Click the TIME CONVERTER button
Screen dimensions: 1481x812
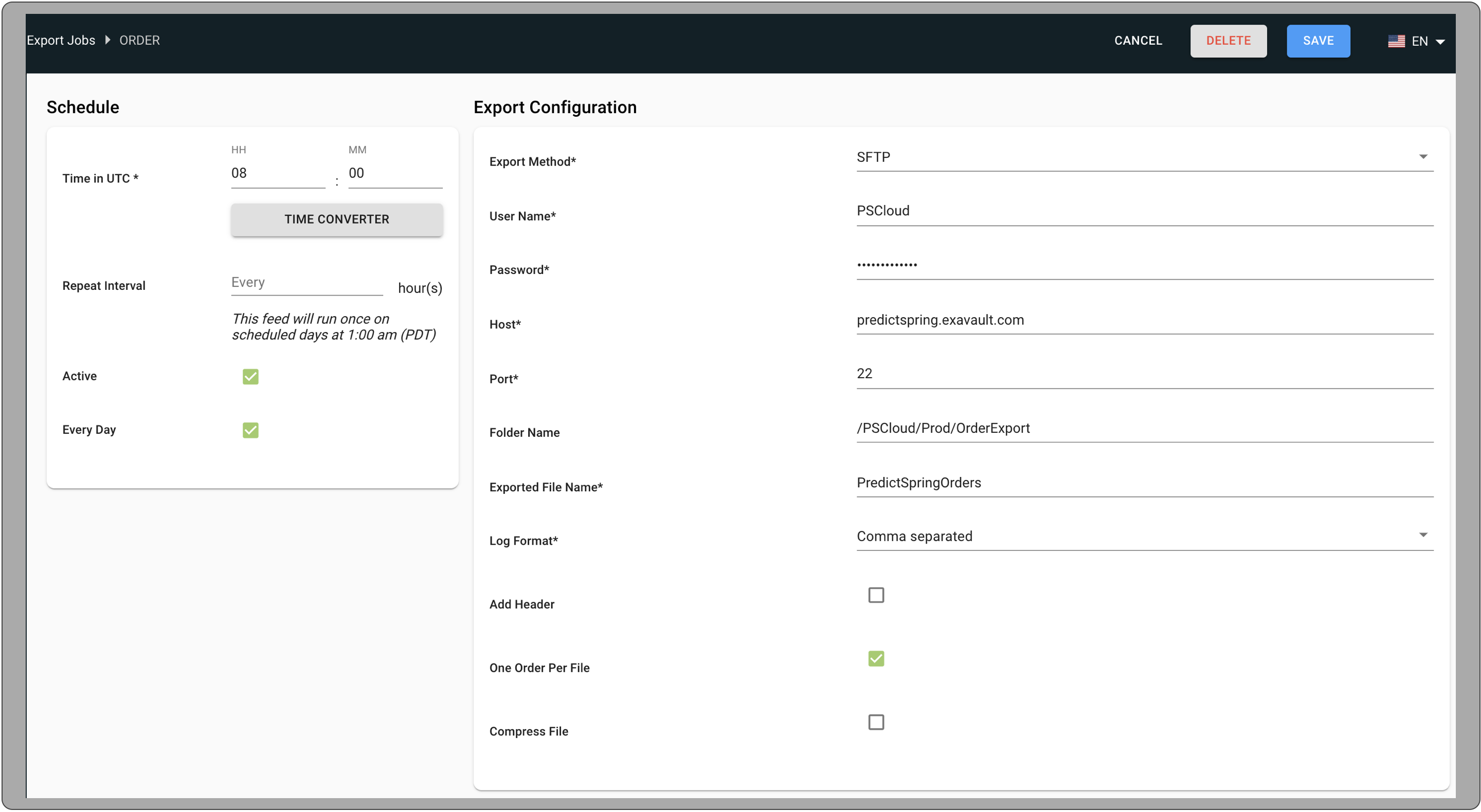[336, 219]
